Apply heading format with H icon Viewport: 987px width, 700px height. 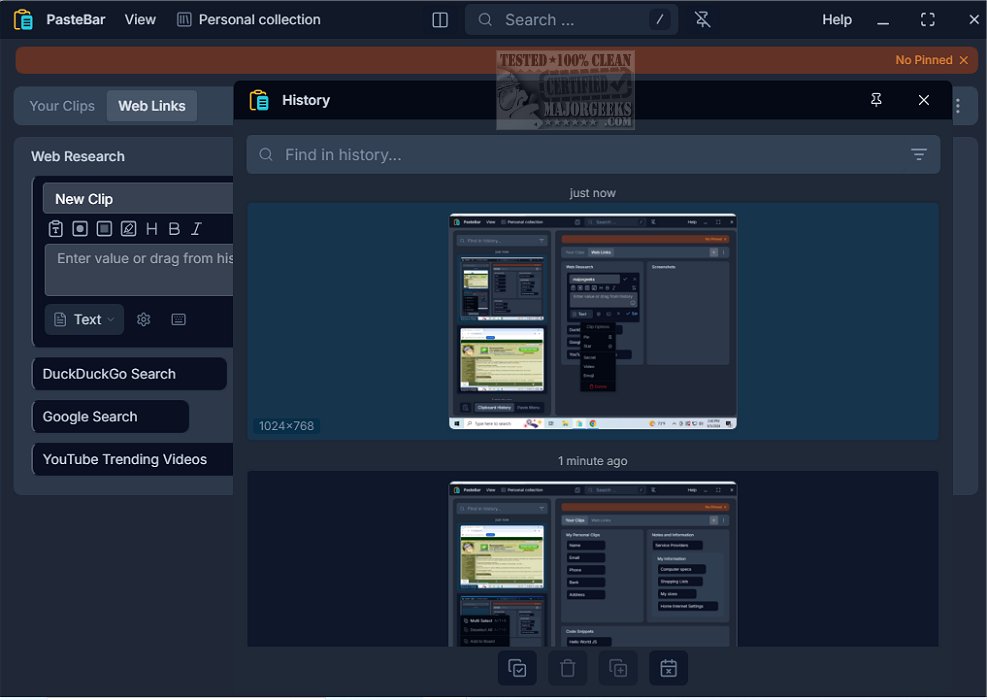pos(152,229)
